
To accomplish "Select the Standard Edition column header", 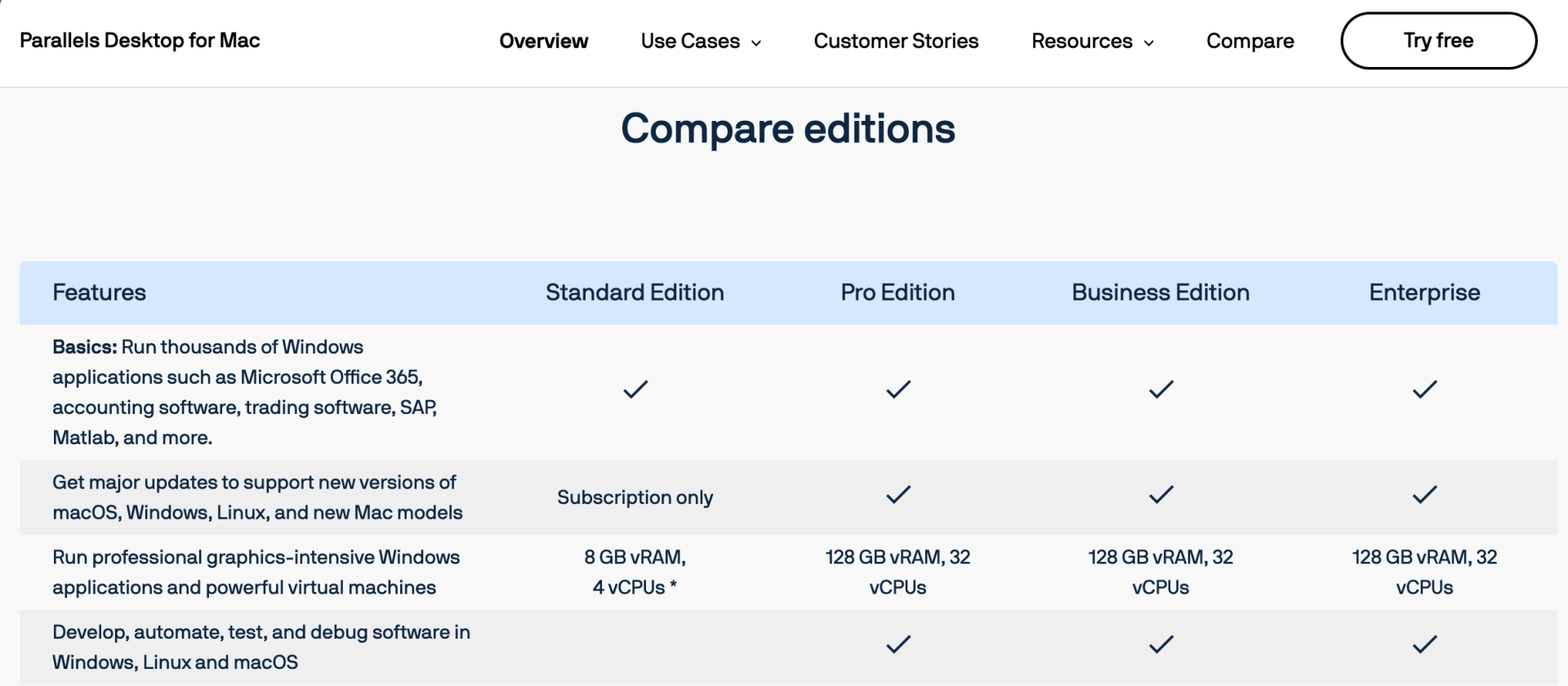I will [x=635, y=292].
